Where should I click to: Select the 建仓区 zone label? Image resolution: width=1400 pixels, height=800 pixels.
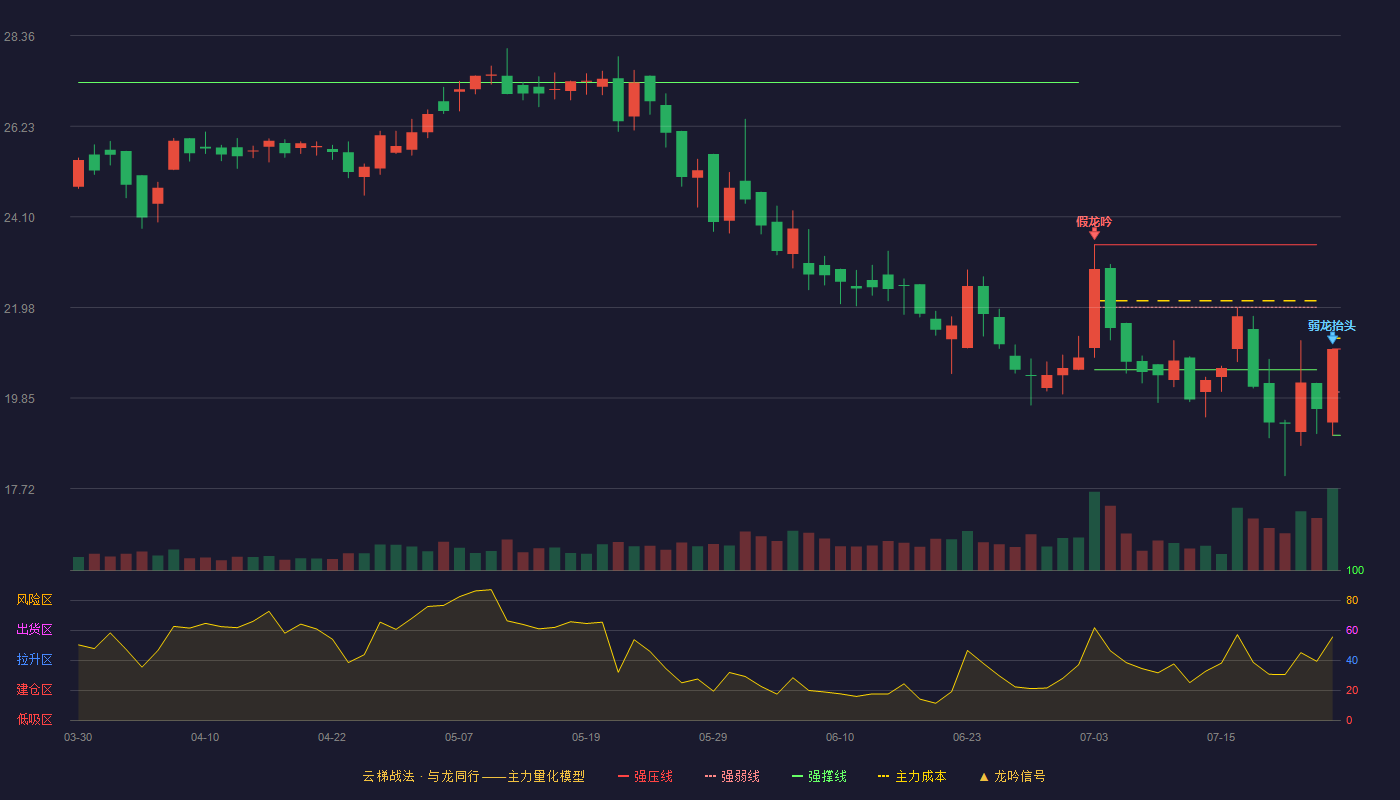point(34,690)
